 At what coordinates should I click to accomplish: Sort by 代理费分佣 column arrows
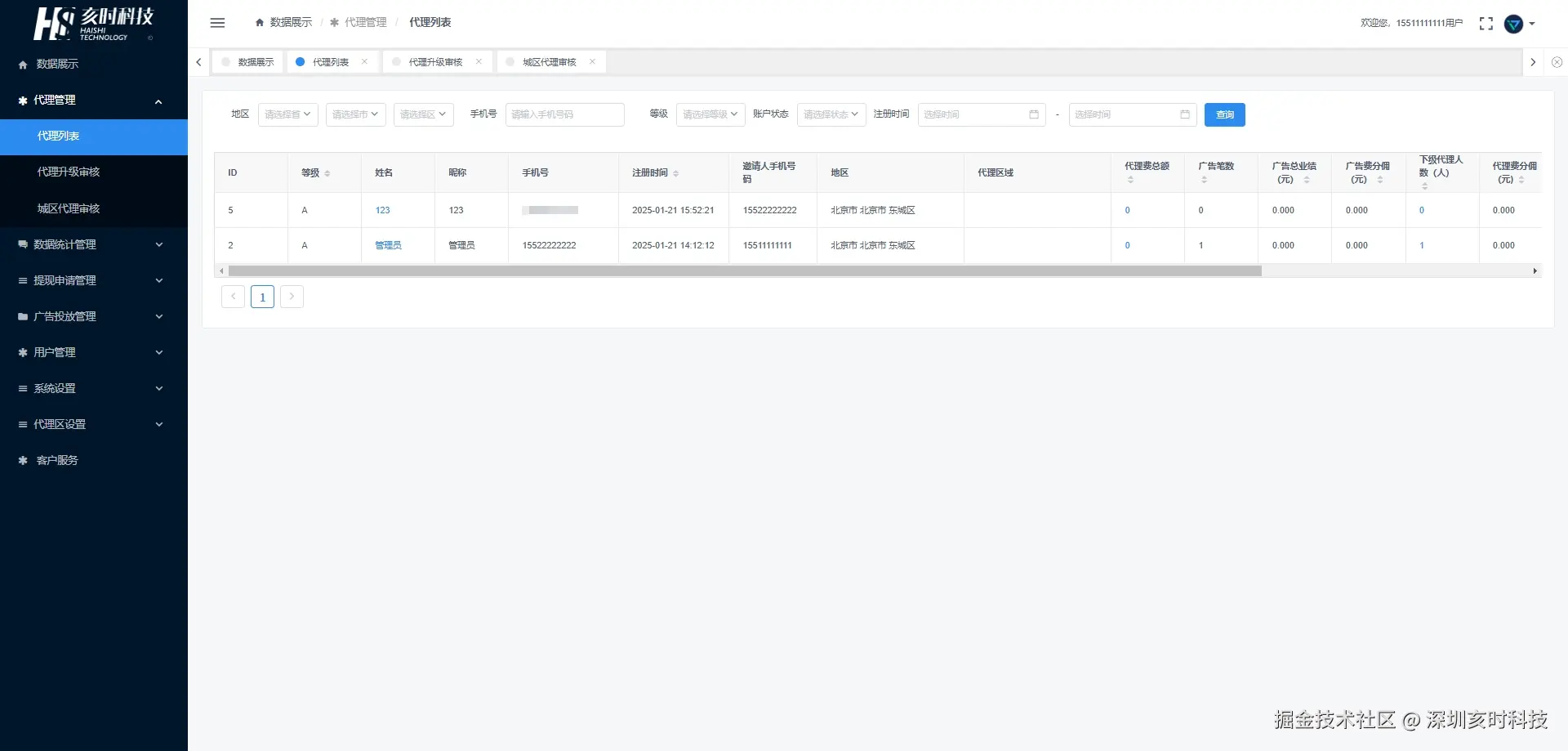click(1521, 180)
